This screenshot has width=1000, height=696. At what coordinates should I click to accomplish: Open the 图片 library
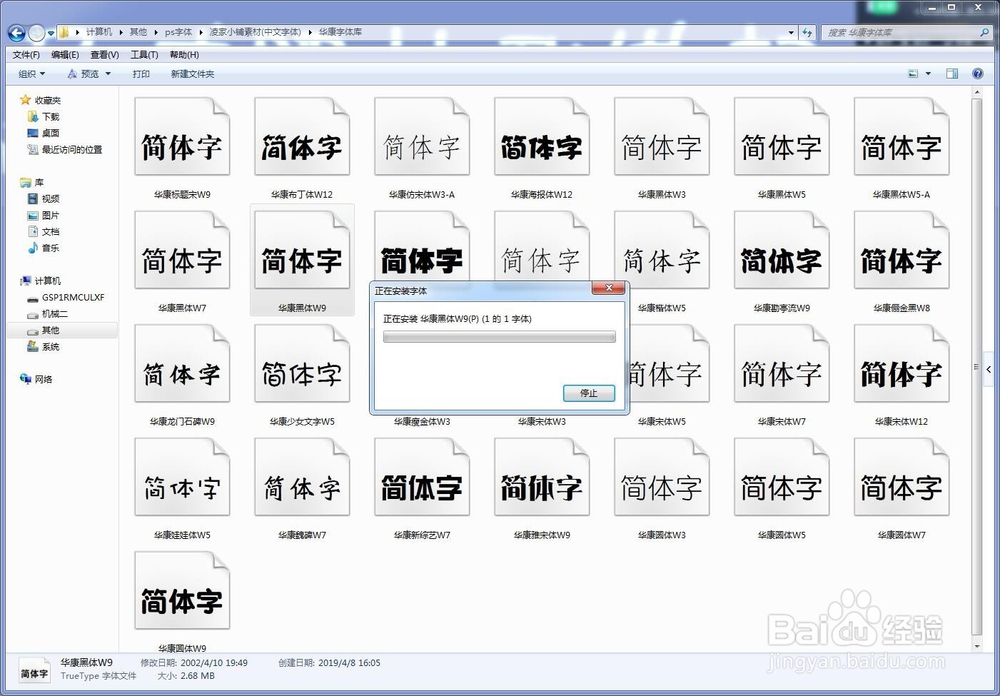click(50, 216)
